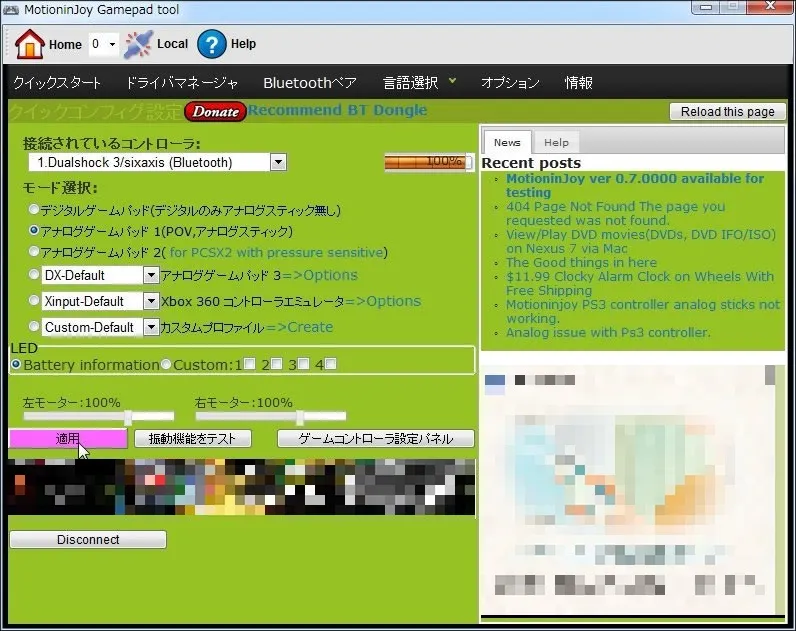The image size is (796, 631).
Task: Click the Local connection plug icon
Action: point(138,44)
